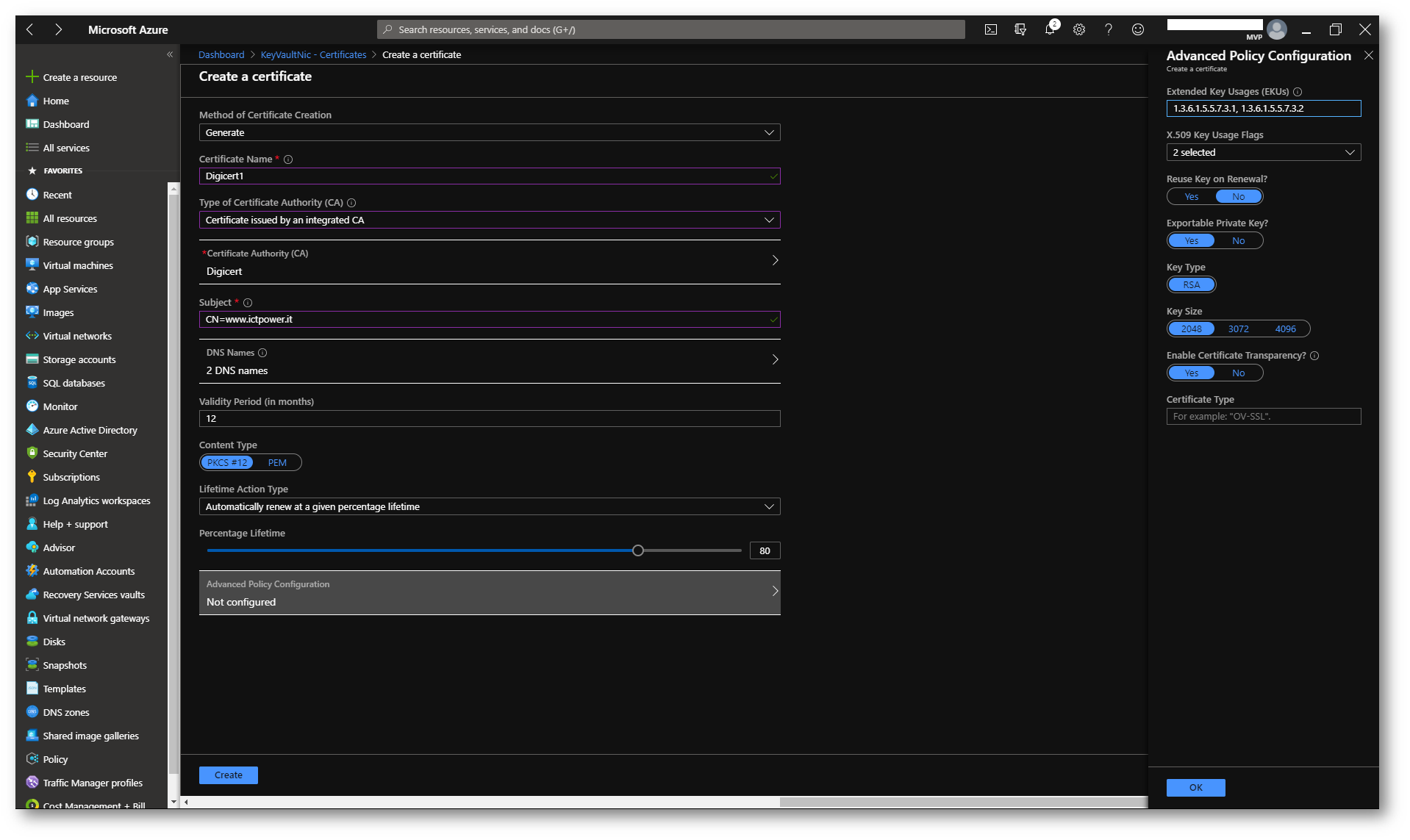
Task: Open the Storage accounts icon in sidebar
Action: tap(32, 359)
